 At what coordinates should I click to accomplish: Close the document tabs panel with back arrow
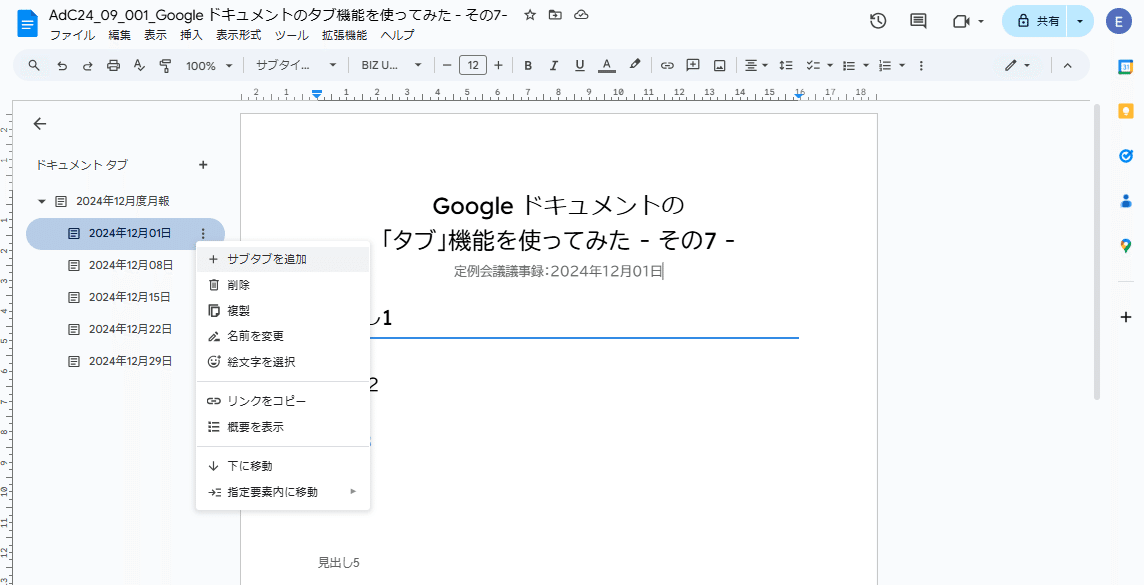coord(39,124)
